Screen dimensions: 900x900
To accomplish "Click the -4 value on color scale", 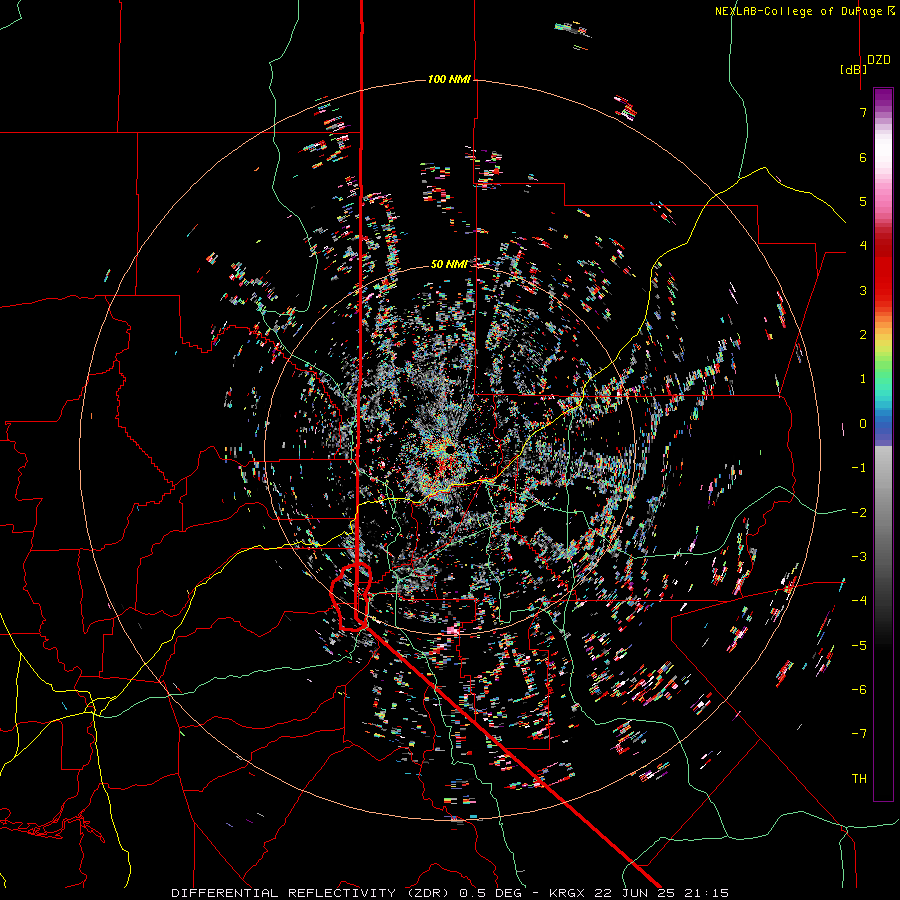I will pos(859,601).
